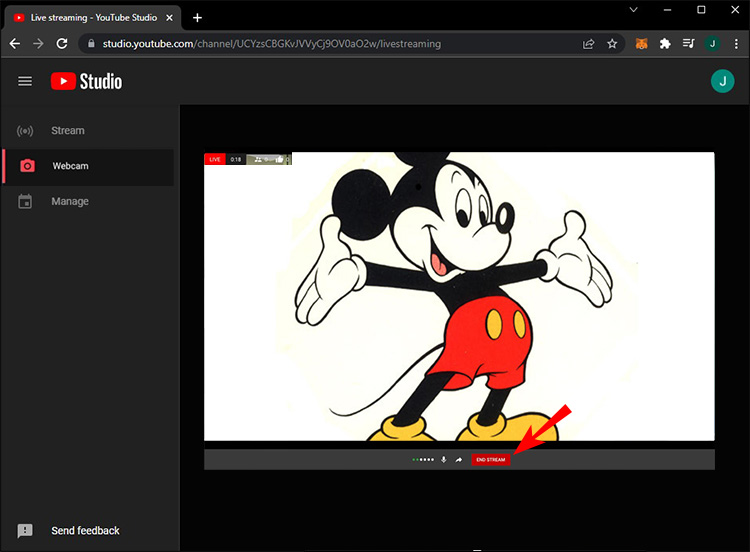Open the browser Extensions puzzle icon
750x552 pixels.
(x=665, y=44)
